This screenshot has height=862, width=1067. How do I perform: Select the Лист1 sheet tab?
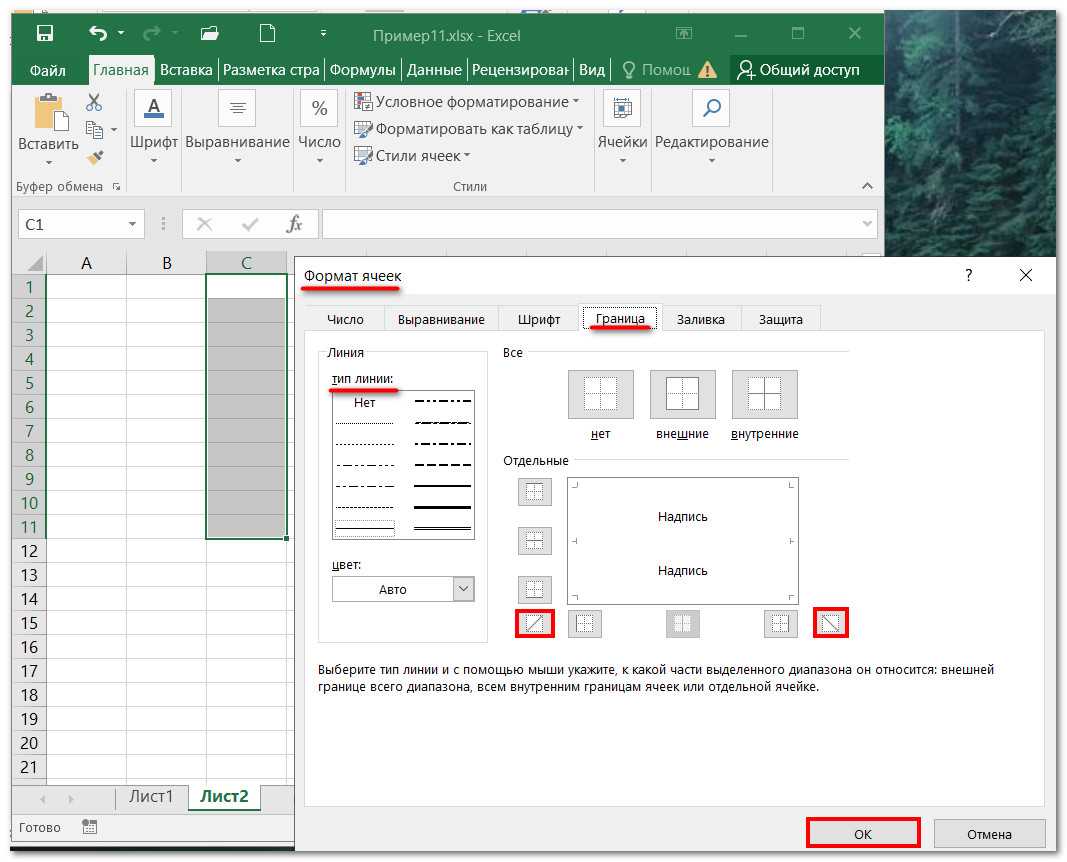click(151, 797)
